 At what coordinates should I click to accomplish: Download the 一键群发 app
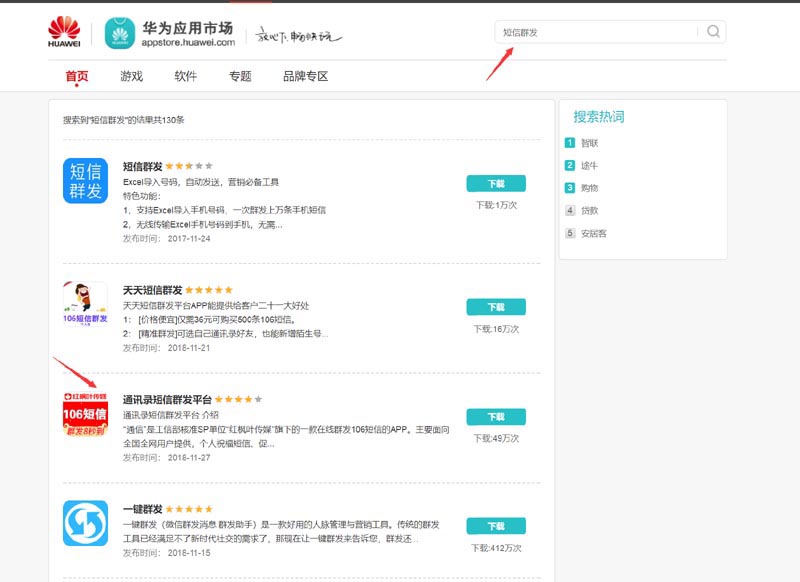[x=495, y=526]
